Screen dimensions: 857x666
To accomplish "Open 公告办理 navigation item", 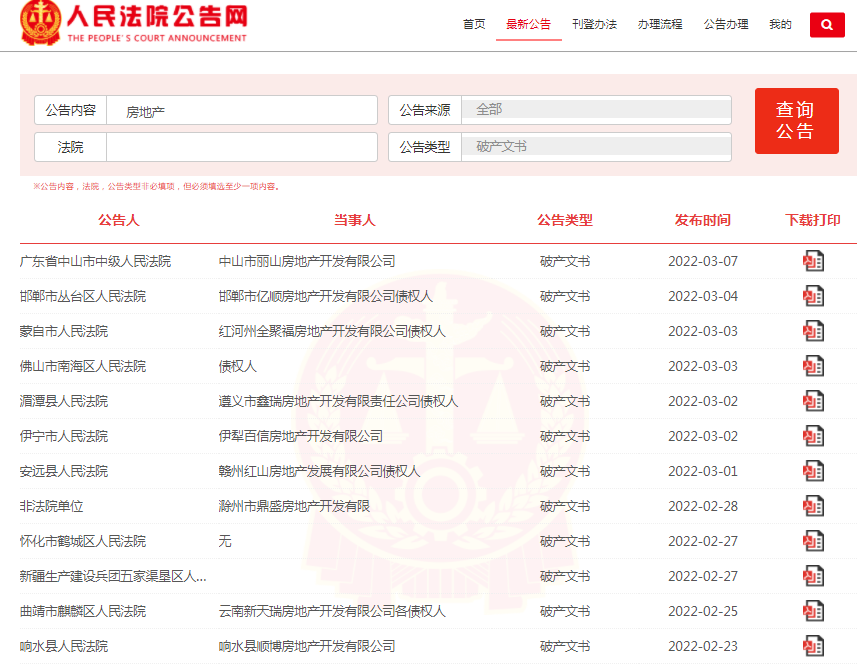I will coord(726,24).
